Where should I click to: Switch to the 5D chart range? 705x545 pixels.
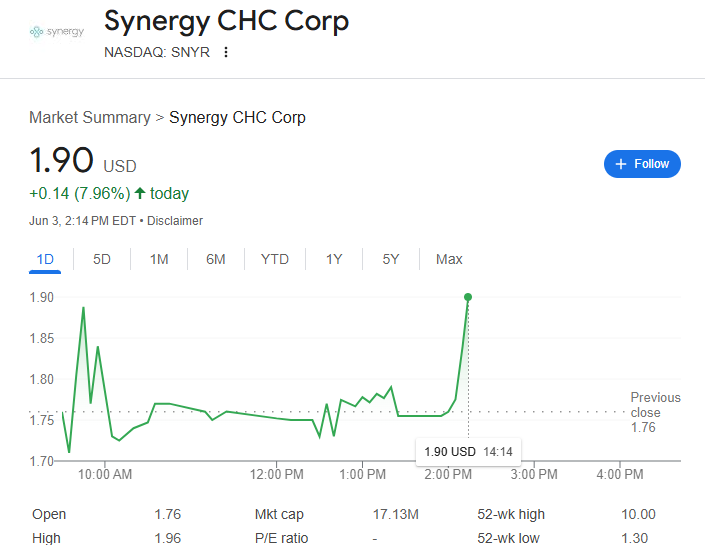pyautogui.click(x=102, y=259)
